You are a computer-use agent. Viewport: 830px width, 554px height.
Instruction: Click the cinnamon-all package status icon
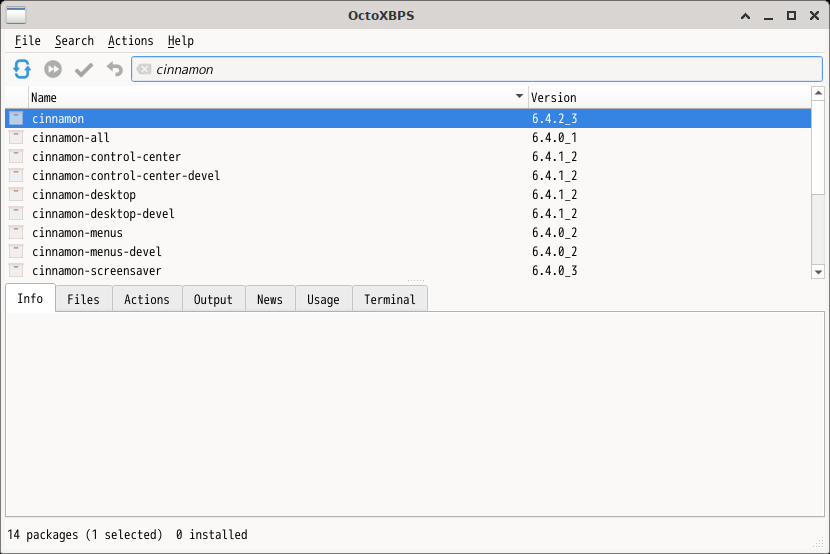pyautogui.click(x=16, y=138)
